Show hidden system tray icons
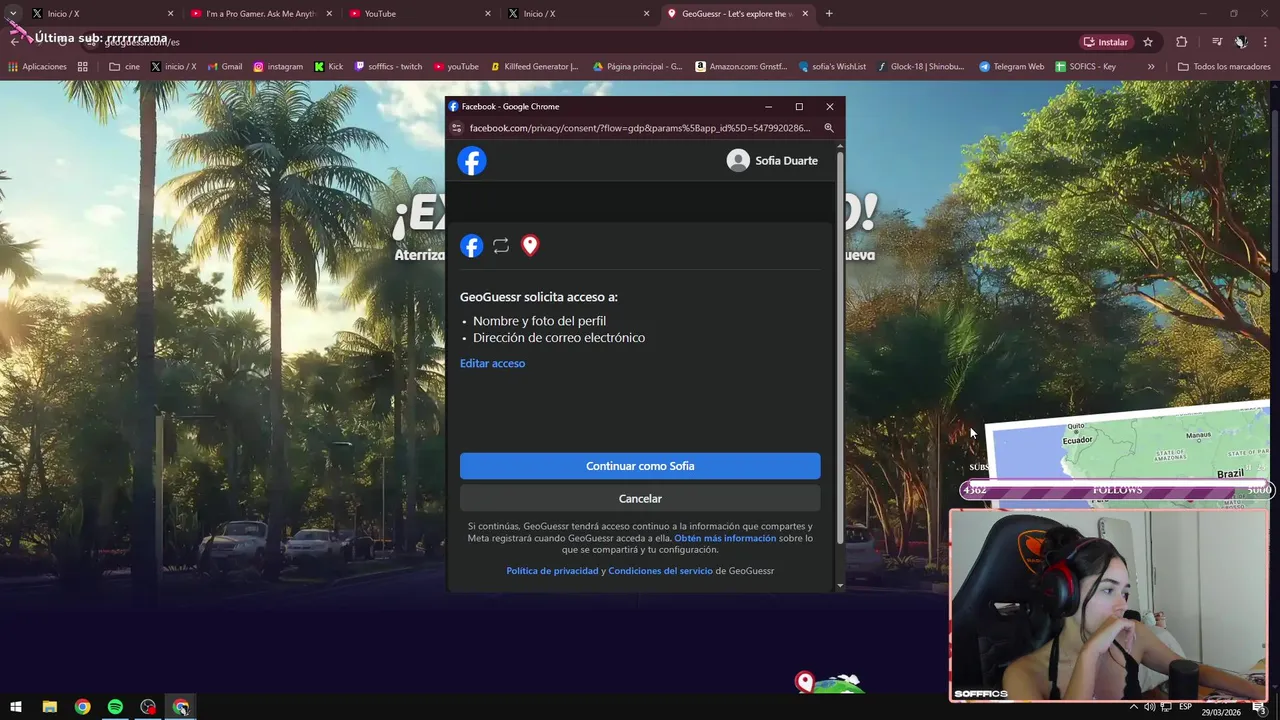 1135,707
